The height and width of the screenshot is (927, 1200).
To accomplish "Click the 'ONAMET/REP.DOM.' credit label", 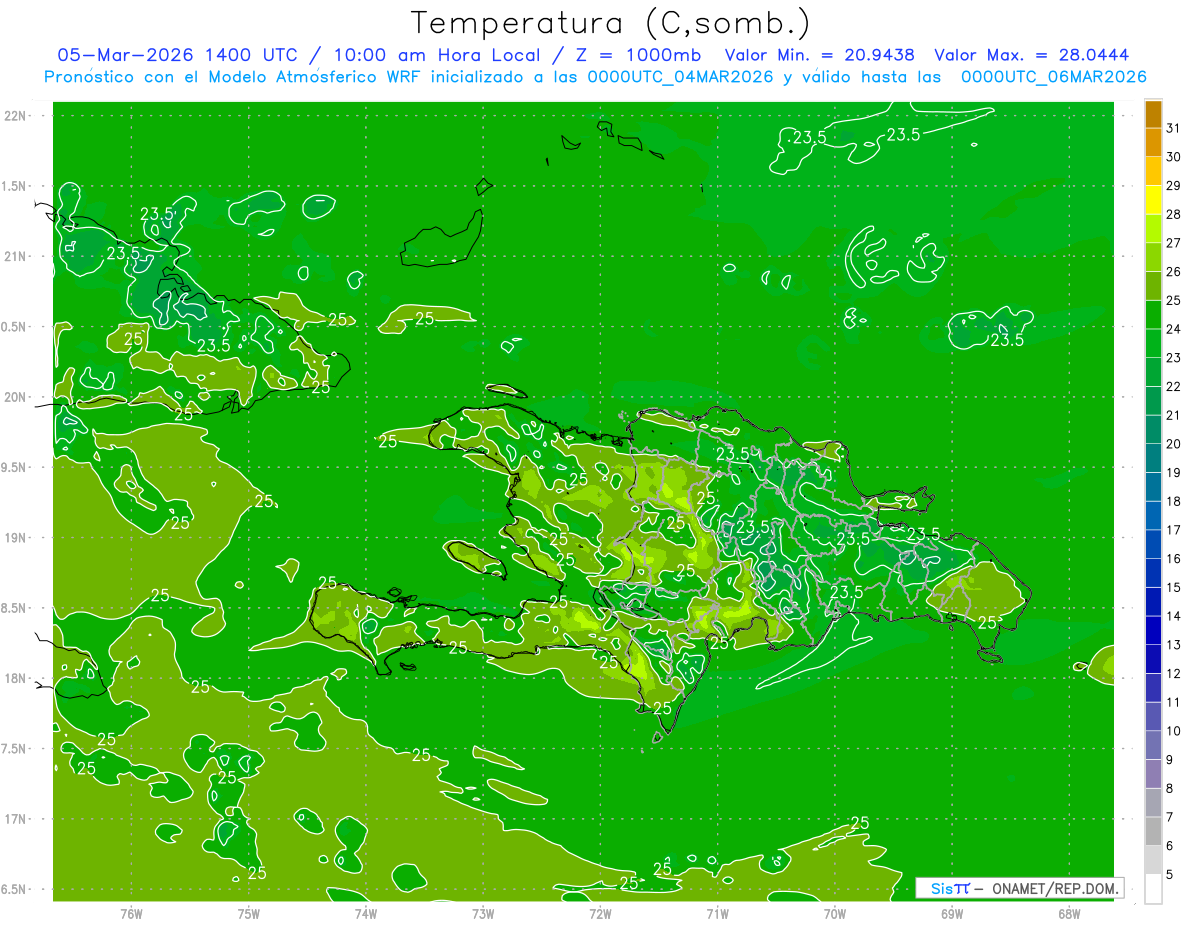I will [1053, 888].
